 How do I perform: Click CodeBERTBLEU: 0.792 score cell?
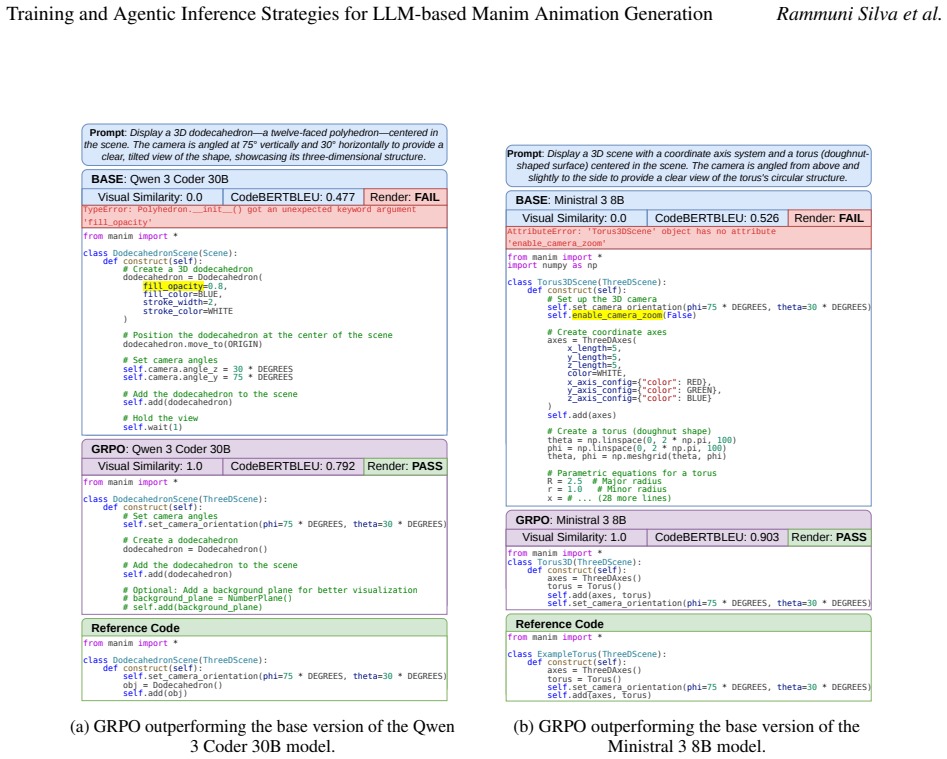tap(293, 467)
